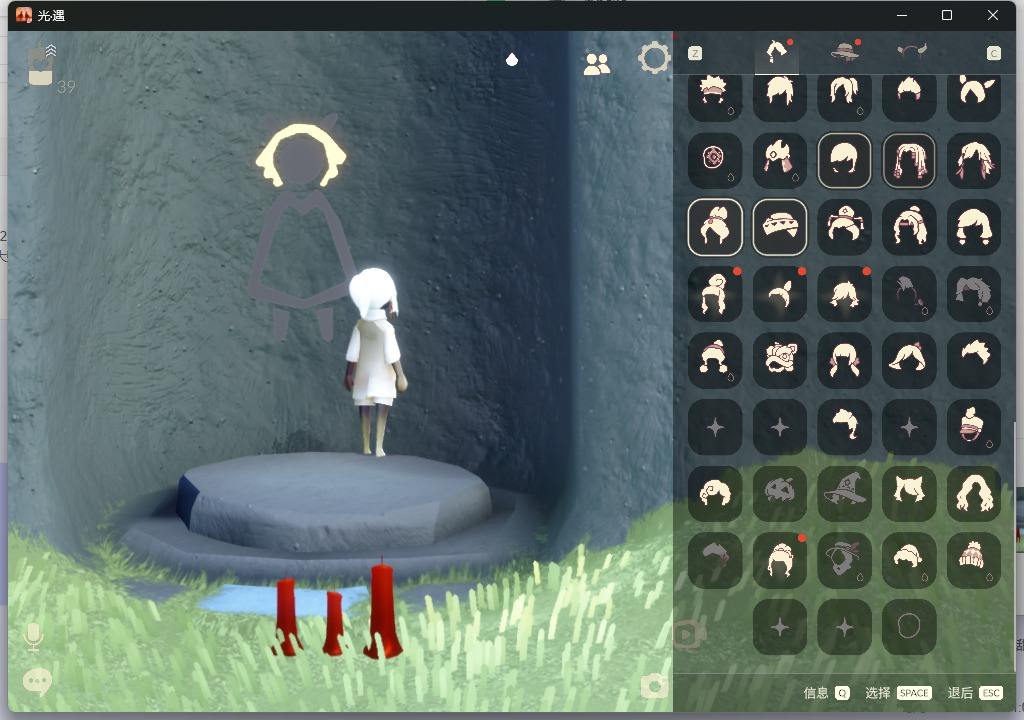Screen dimensions: 1024x720
Task: Start video recording with the camcorder icon
Action: click(688, 634)
